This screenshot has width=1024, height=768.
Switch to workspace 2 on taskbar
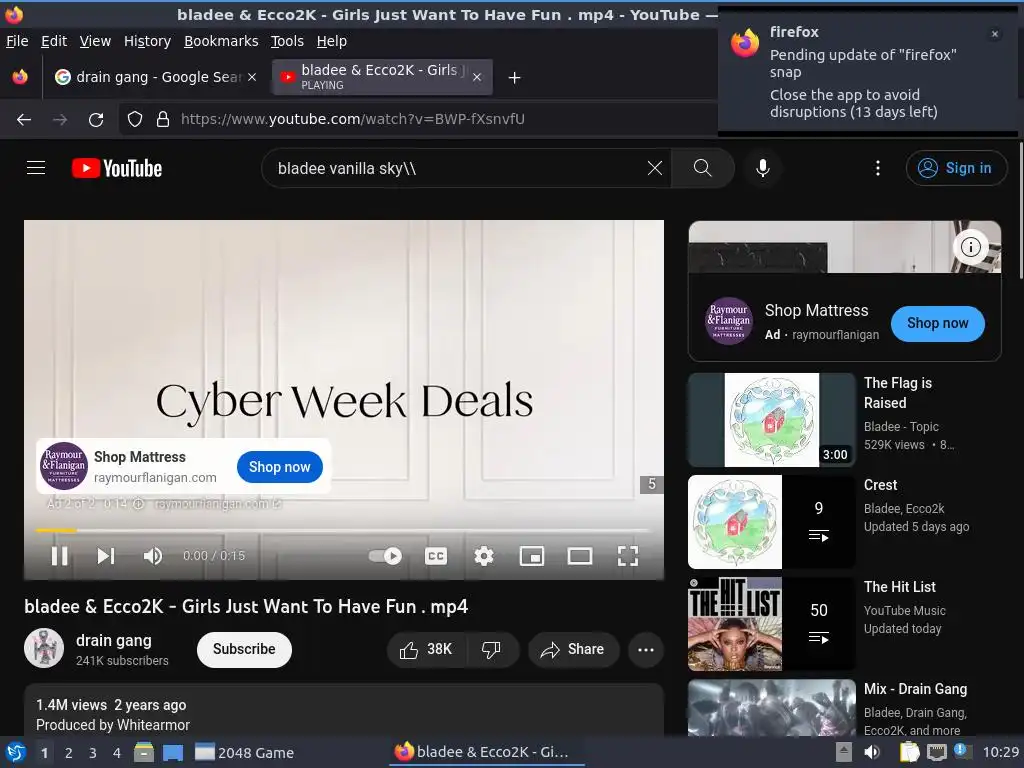69,753
